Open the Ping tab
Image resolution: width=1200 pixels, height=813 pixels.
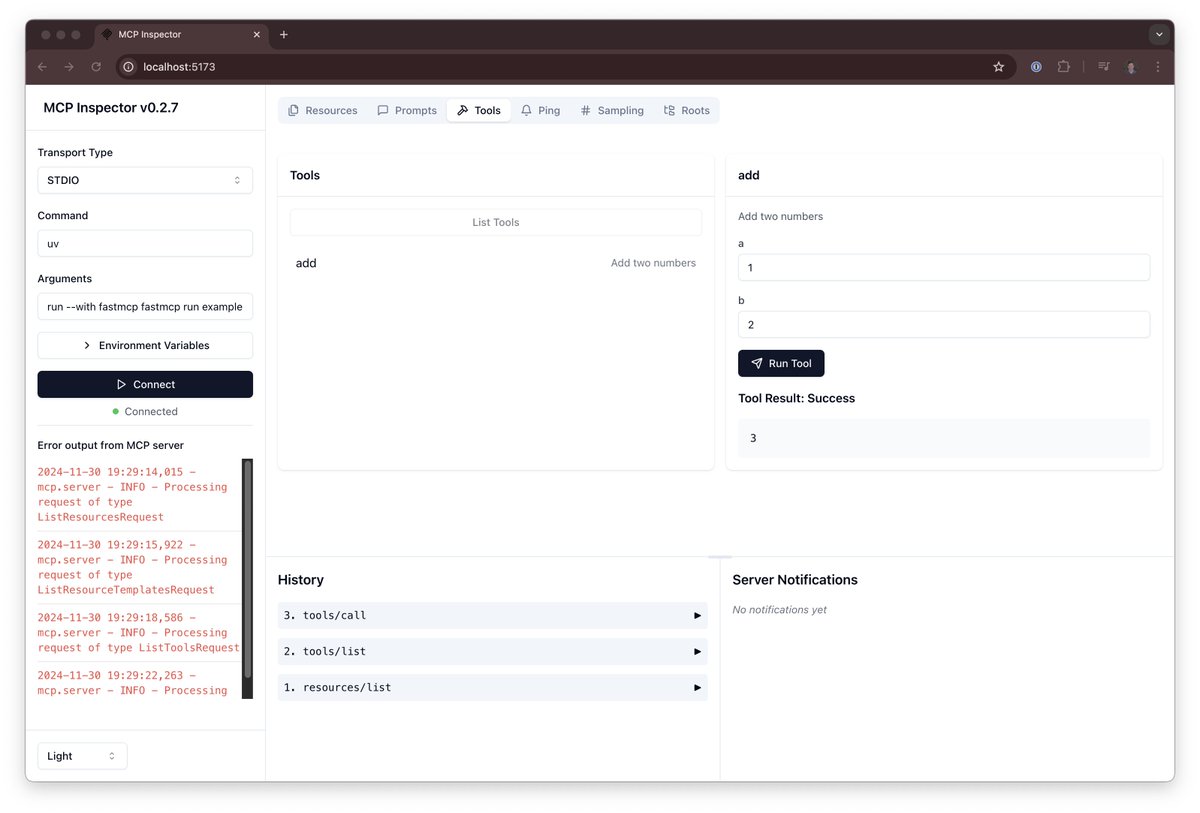click(x=541, y=110)
